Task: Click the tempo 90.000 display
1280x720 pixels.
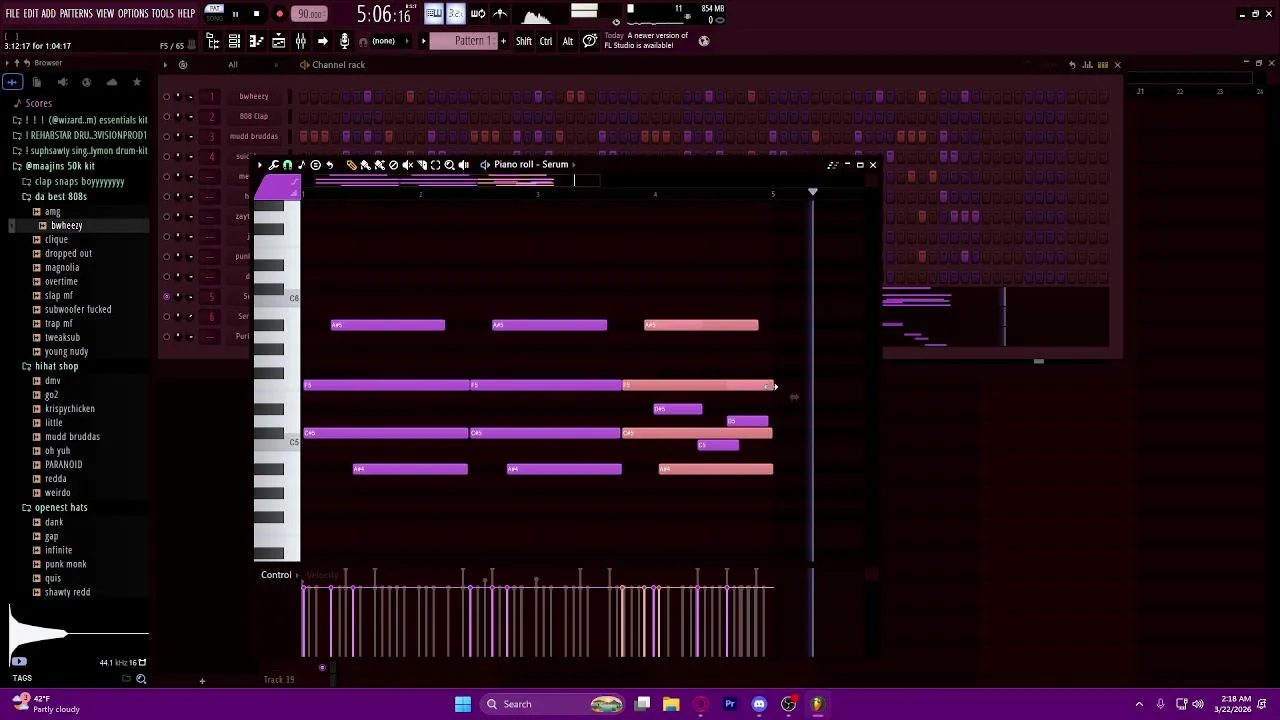Action: (310, 14)
